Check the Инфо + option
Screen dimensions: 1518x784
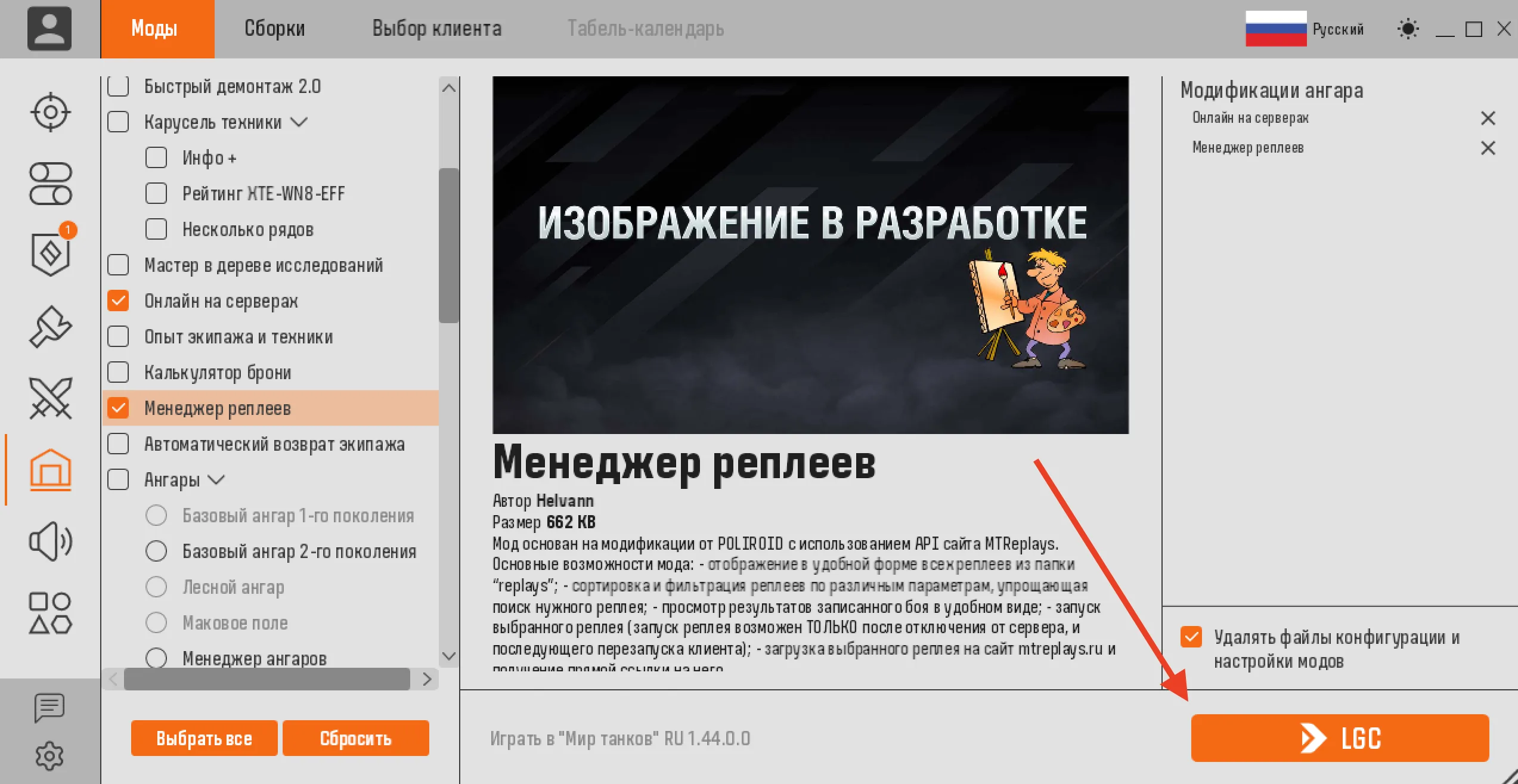(156, 158)
